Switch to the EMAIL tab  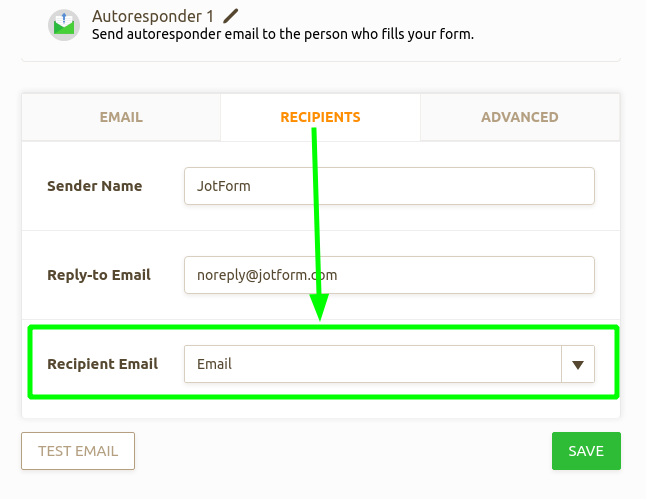pos(121,117)
